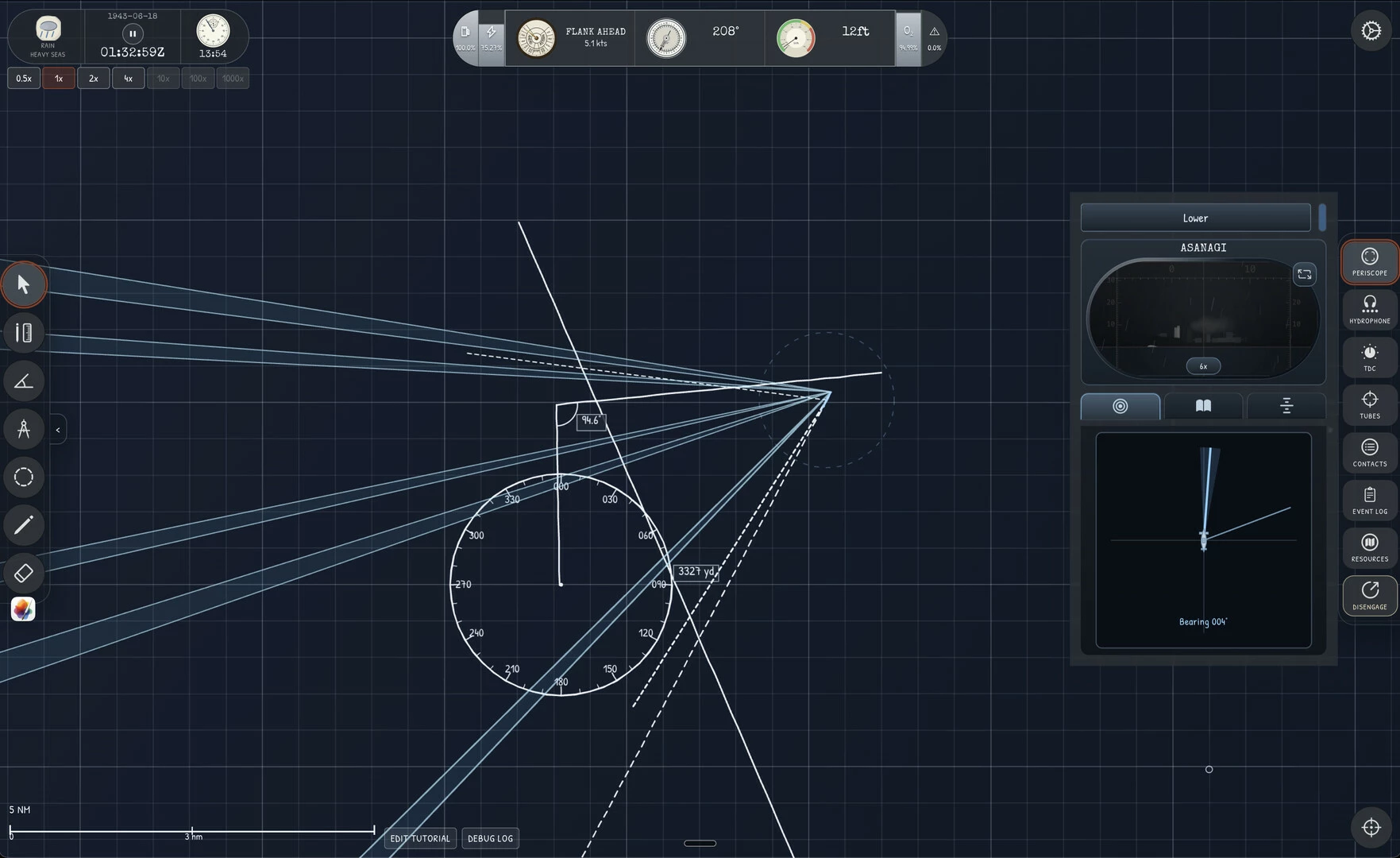The width and height of the screenshot is (1400, 858).
Task: Collapse the left toolbar chevron
Action: pos(58,430)
